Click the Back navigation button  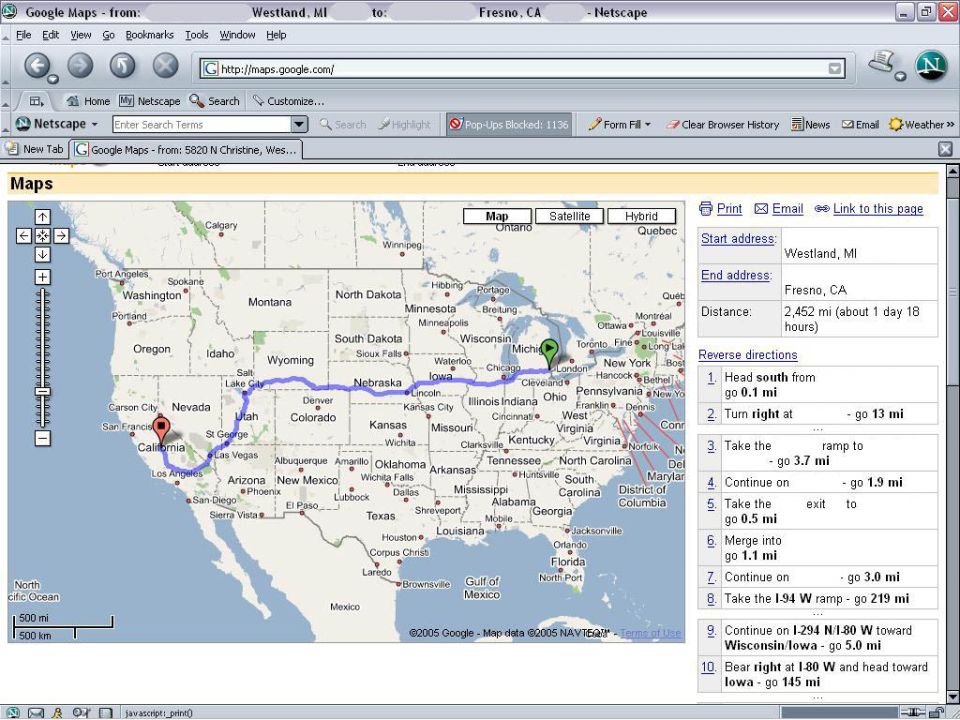tap(37, 65)
